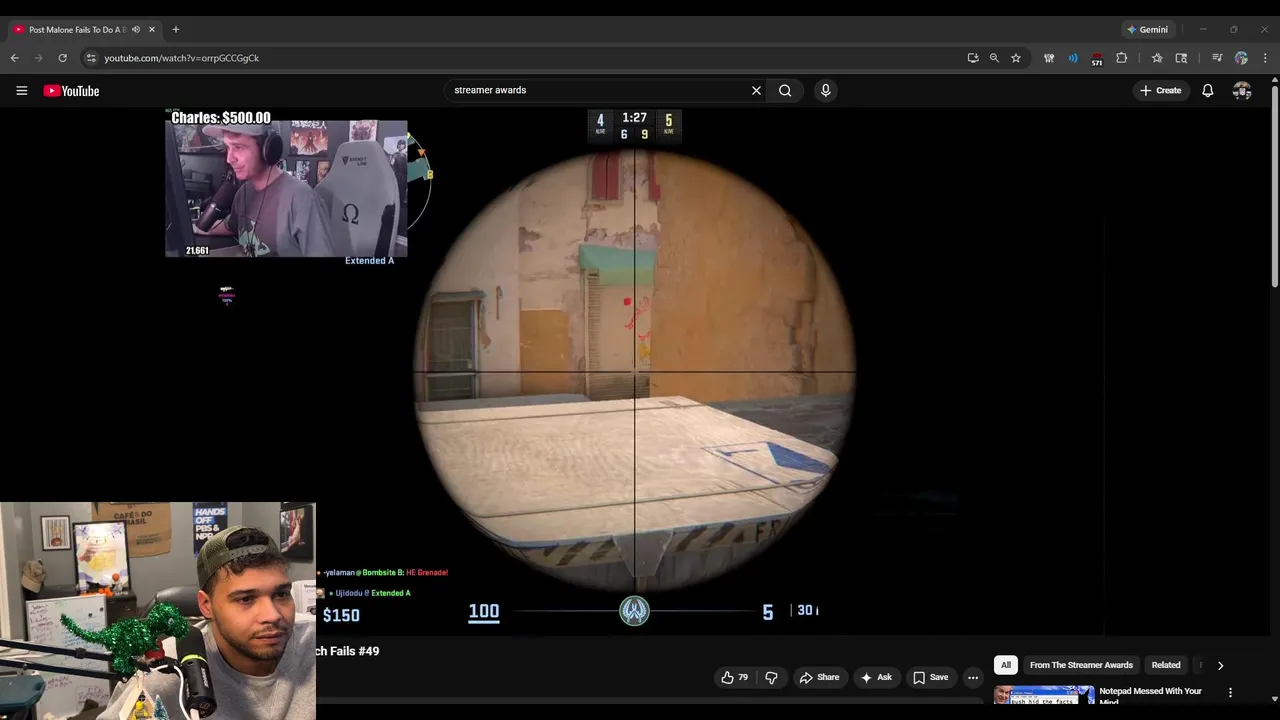Viewport: 1280px width, 720px height.
Task: Open YouTube notifications bell
Action: point(1208,90)
